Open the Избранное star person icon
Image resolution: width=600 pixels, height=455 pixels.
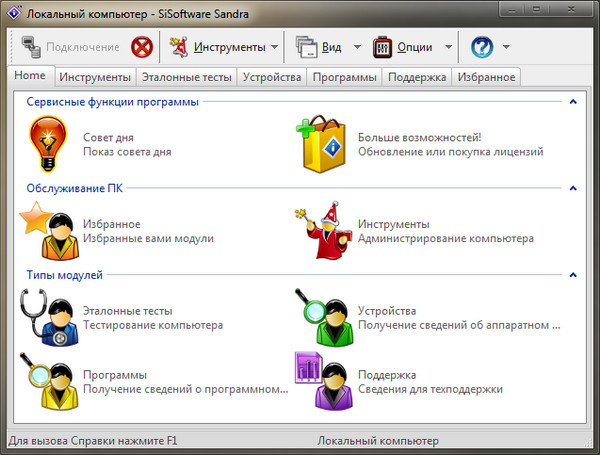click(x=47, y=230)
